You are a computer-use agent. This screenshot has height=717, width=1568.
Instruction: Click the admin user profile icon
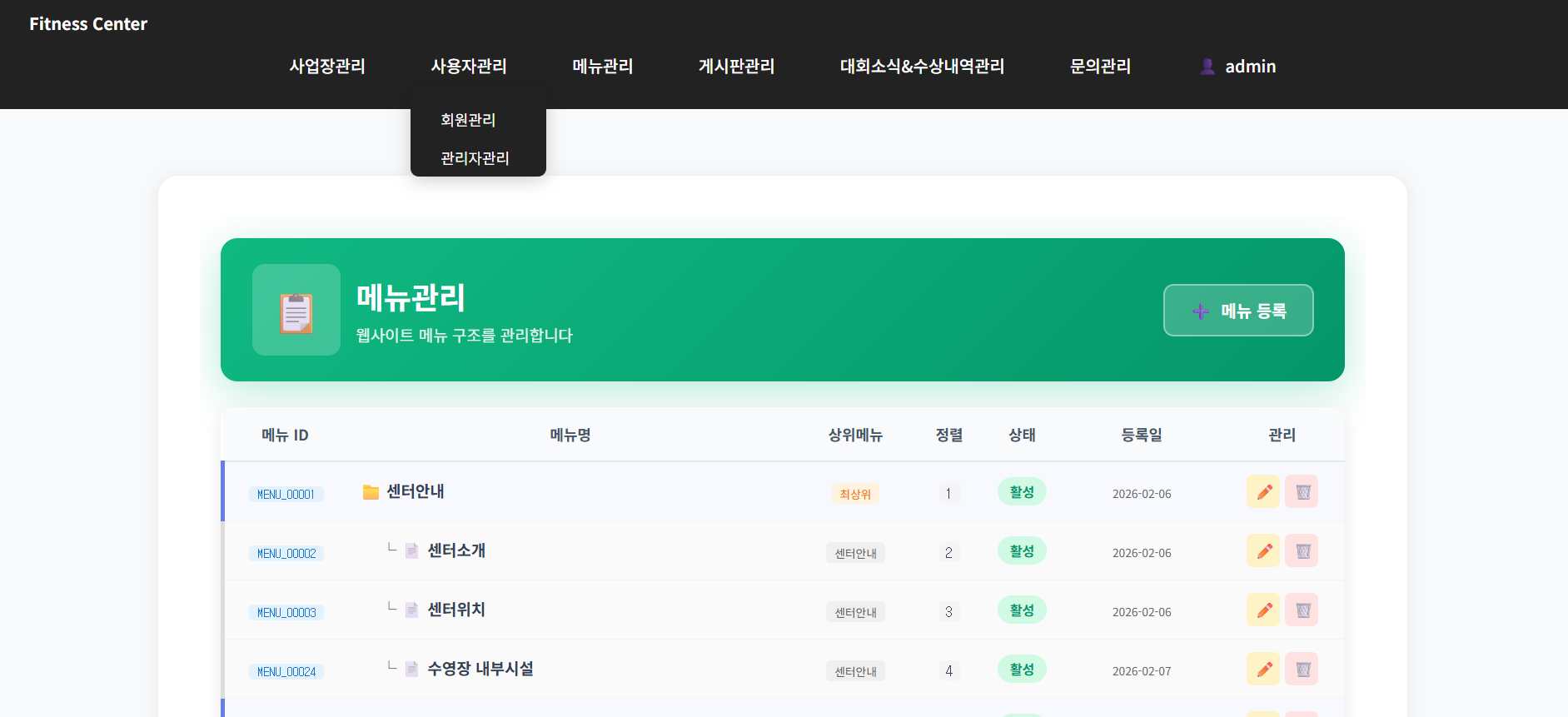[x=1207, y=67]
